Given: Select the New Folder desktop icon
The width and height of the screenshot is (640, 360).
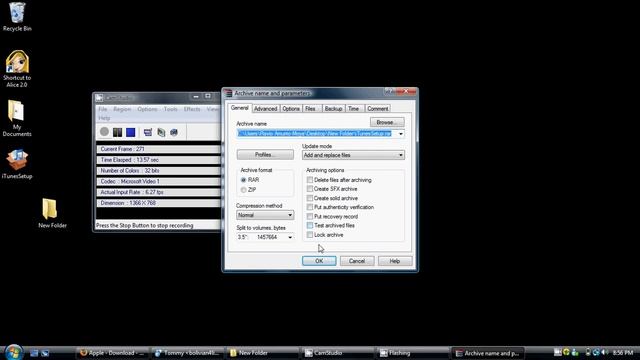Looking at the screenshot, I should (x=52, y=213).
